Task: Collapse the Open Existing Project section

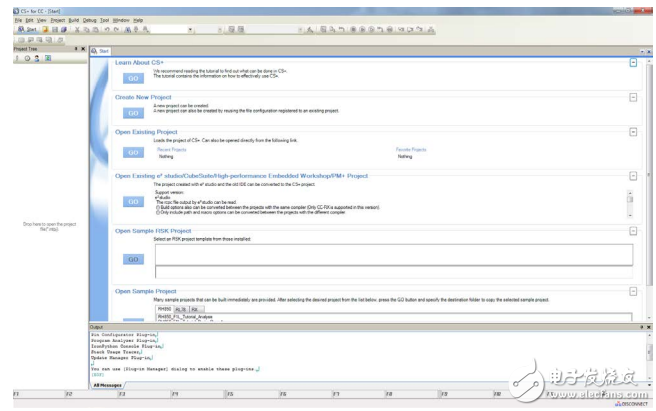Action: click(633, 132)
